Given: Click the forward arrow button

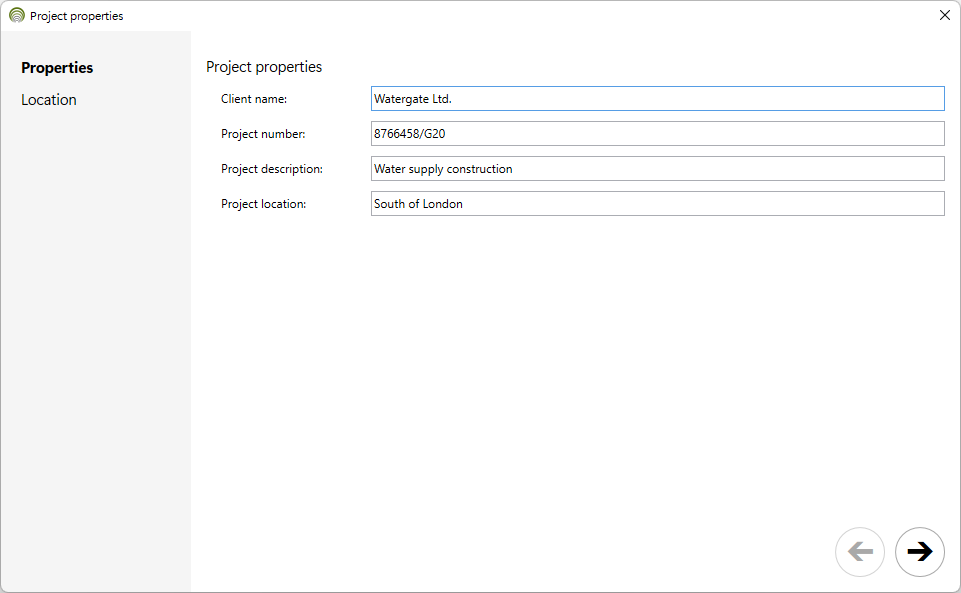Looking at the screenshot, I should coord(919,551).
